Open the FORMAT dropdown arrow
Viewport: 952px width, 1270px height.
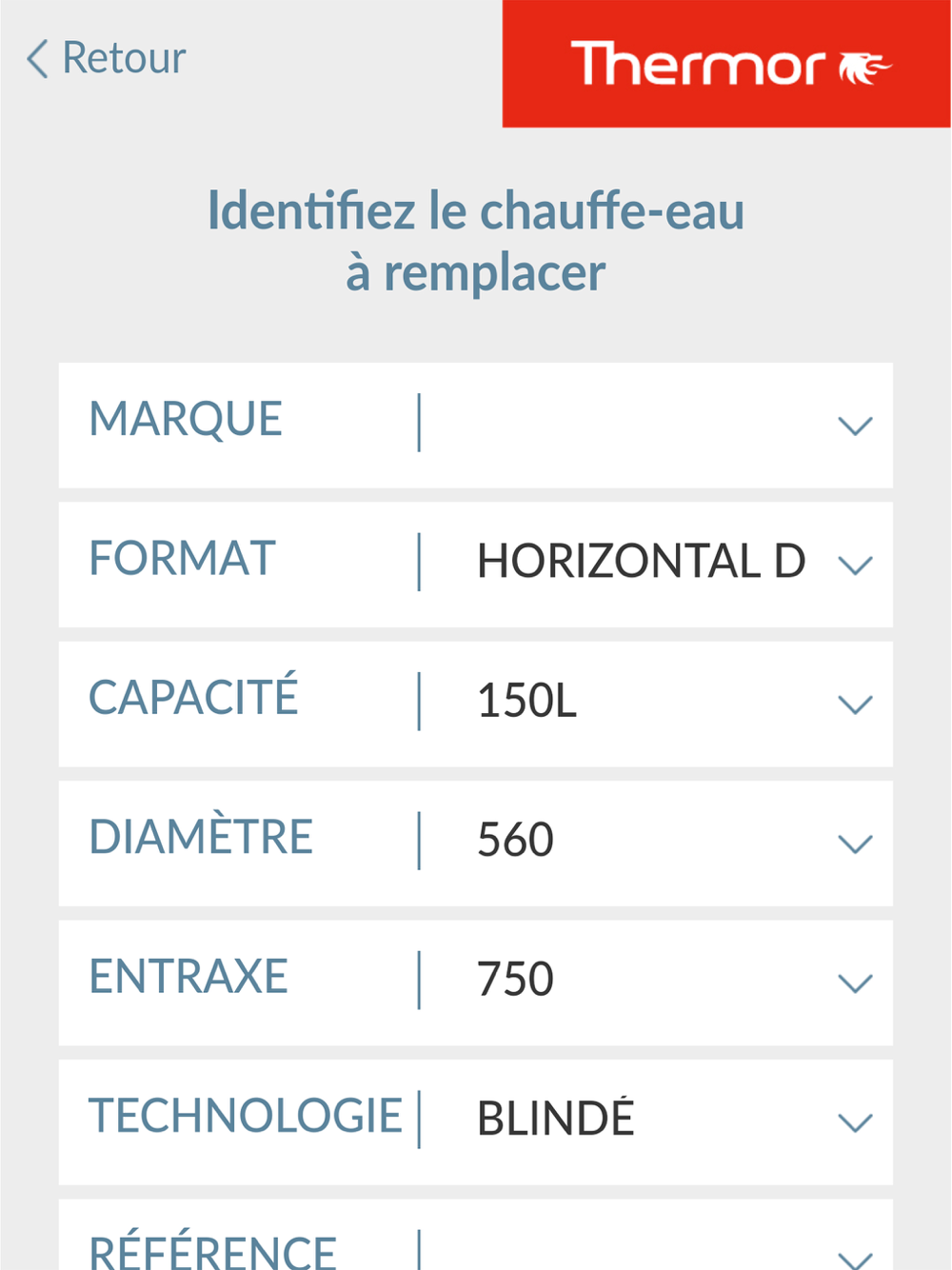855,566
